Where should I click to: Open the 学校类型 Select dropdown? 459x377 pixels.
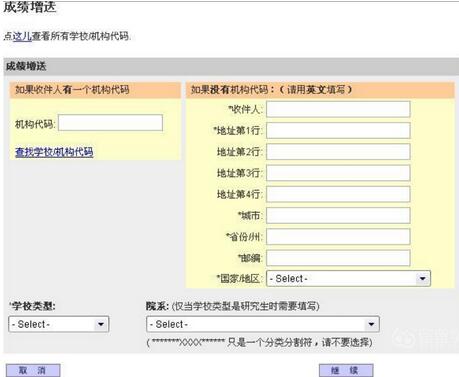pos(59,324)
